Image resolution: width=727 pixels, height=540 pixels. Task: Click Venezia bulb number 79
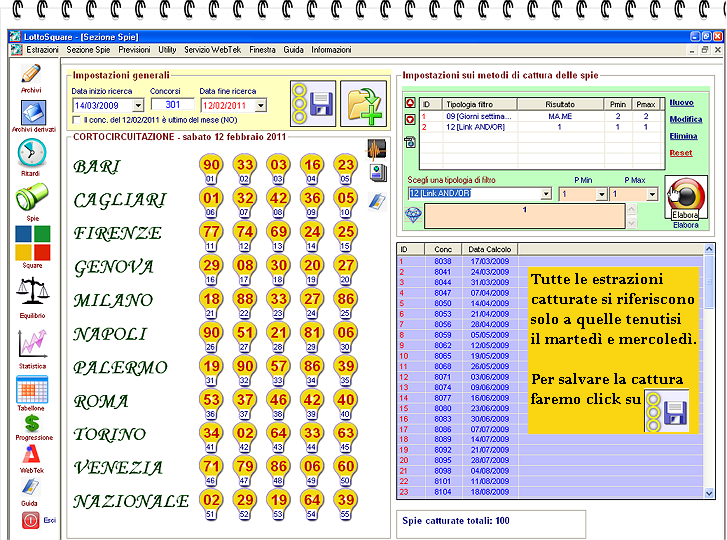click(x=245, y=470)
